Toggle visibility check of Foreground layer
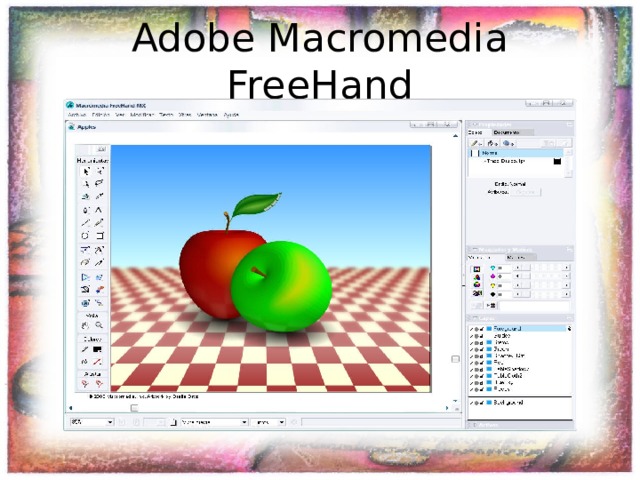 point(471,329)
